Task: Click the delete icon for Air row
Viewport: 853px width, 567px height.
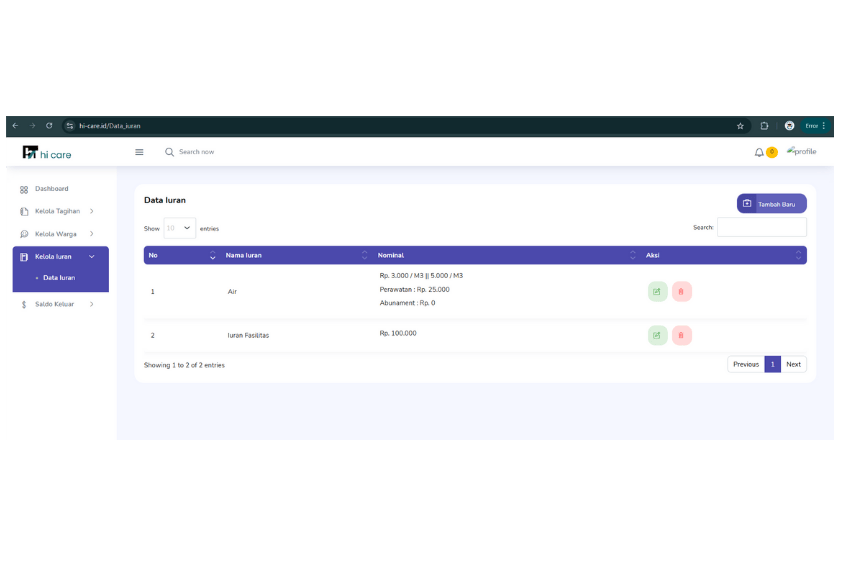Action: [681, 292]
